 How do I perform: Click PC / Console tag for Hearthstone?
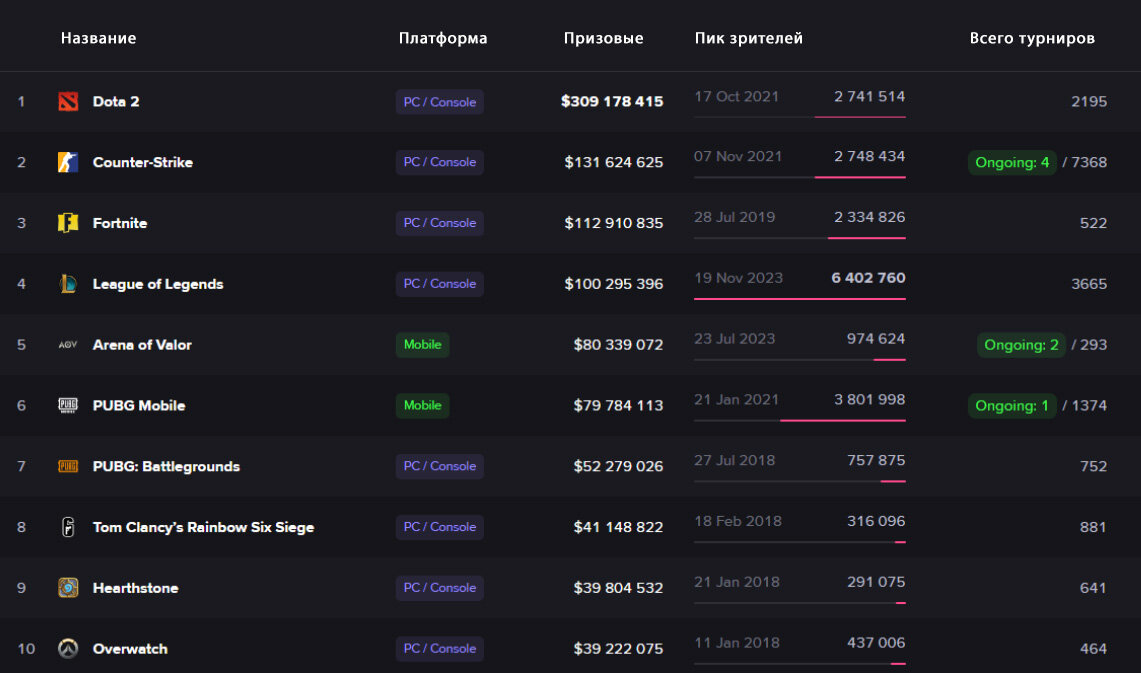pos(440,588)
